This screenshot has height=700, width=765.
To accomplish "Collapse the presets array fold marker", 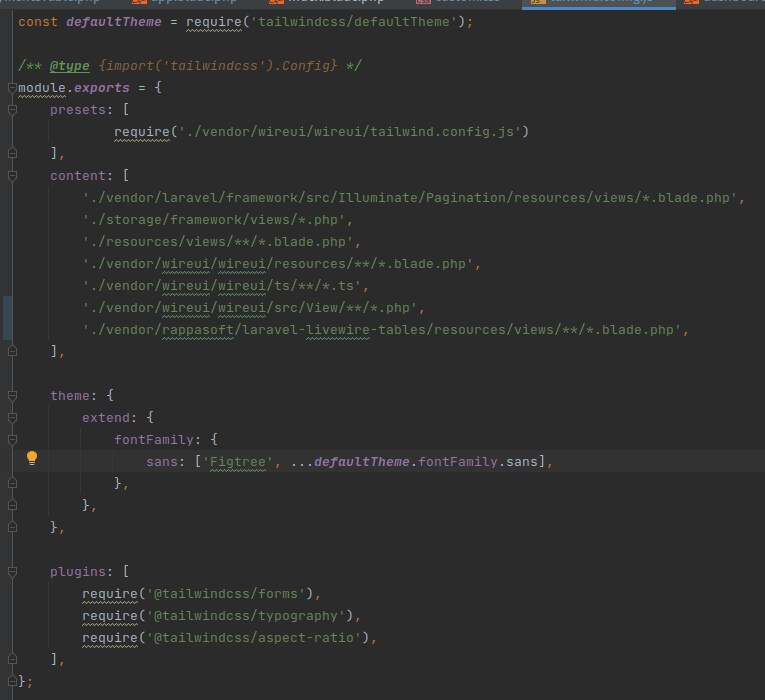I will tap(13, 110).
